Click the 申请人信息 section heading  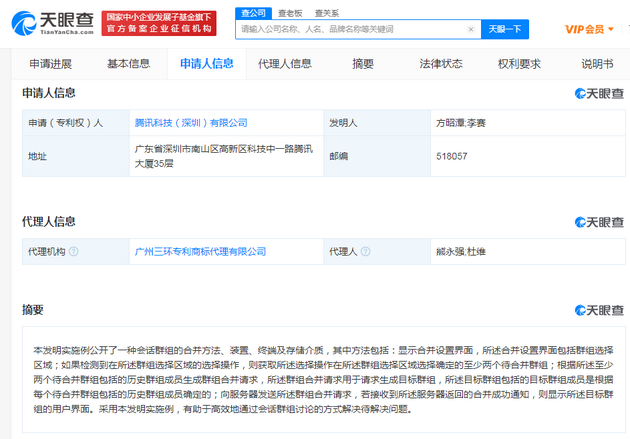[49, 93]
